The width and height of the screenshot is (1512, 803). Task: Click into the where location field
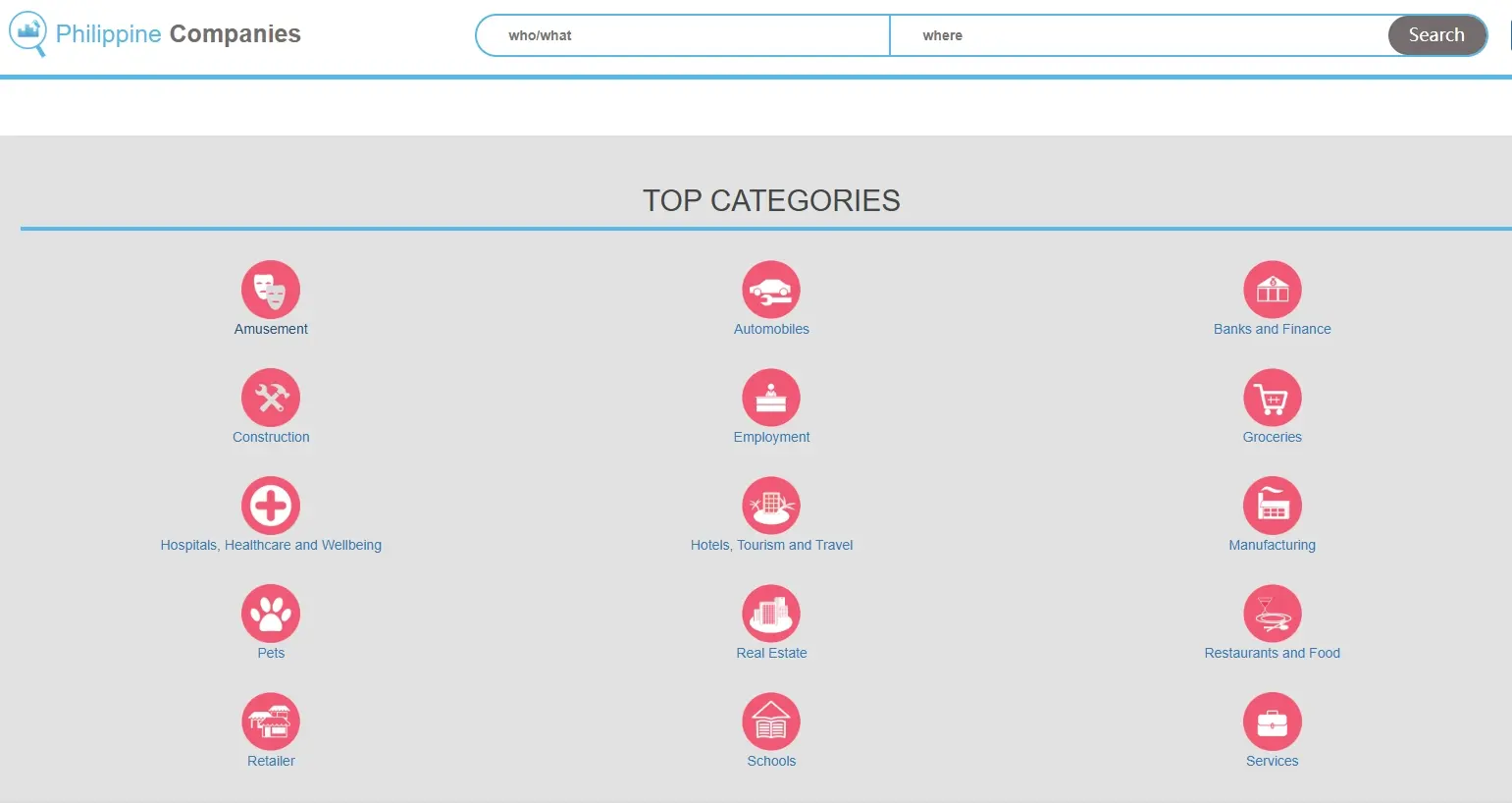point(1138,35)
